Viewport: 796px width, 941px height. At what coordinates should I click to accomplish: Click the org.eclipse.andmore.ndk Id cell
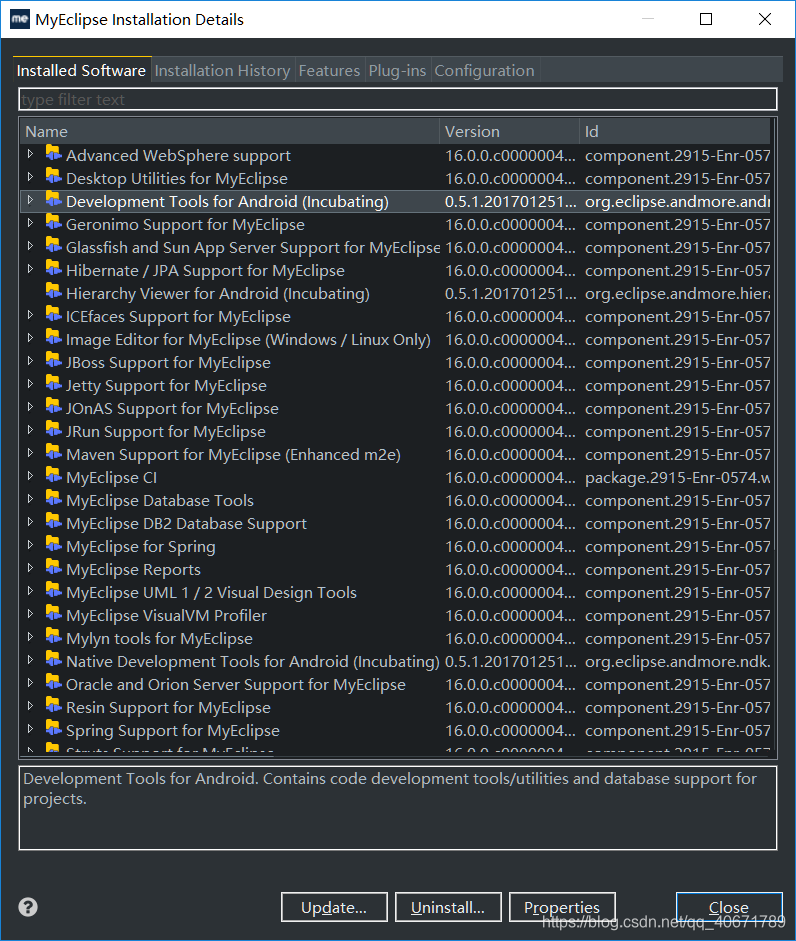click(x=678, y=661)
